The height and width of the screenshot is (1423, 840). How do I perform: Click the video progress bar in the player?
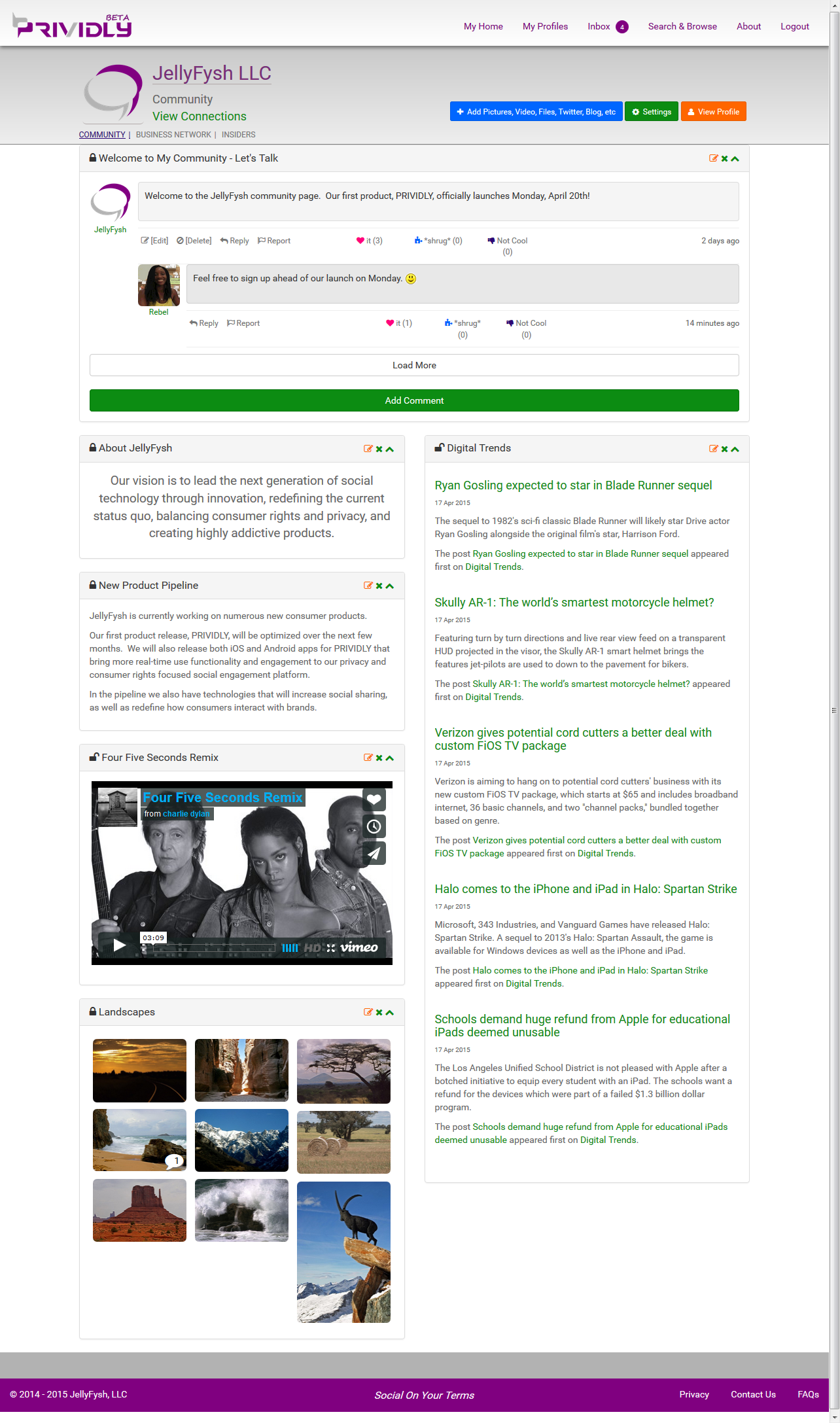coord(216,947)
